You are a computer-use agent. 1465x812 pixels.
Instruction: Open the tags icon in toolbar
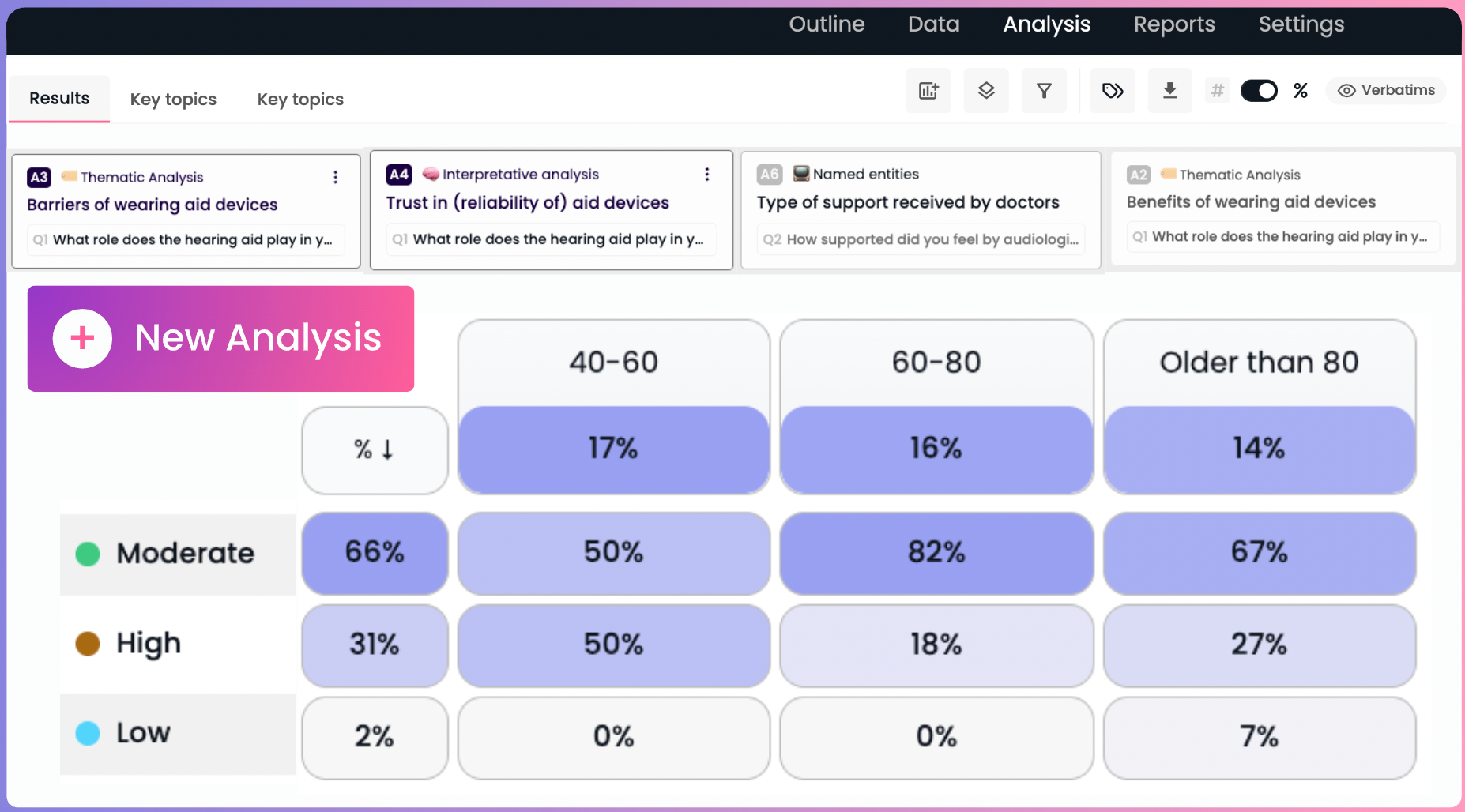point(1113,91)
